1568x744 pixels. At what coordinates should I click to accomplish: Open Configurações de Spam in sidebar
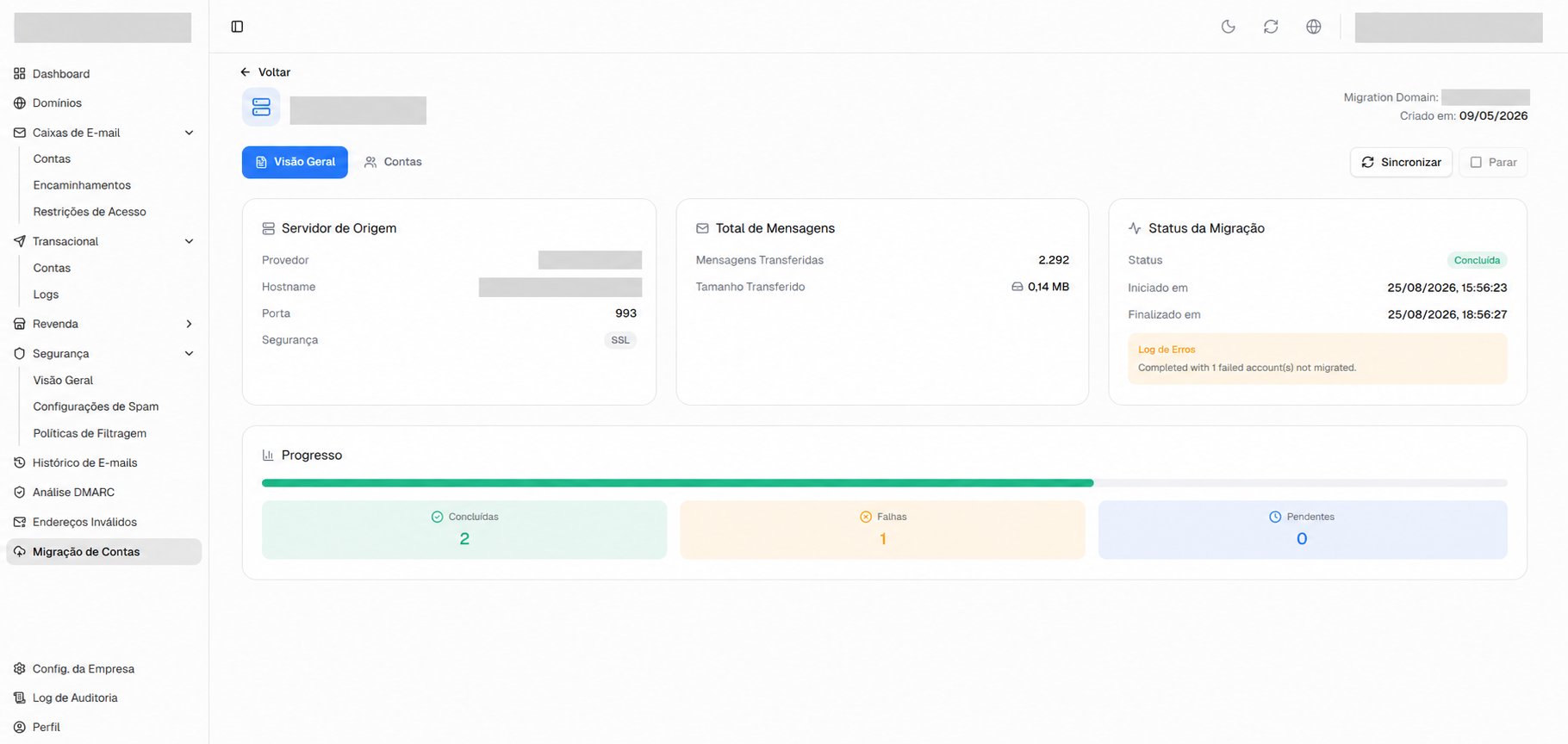96,406
